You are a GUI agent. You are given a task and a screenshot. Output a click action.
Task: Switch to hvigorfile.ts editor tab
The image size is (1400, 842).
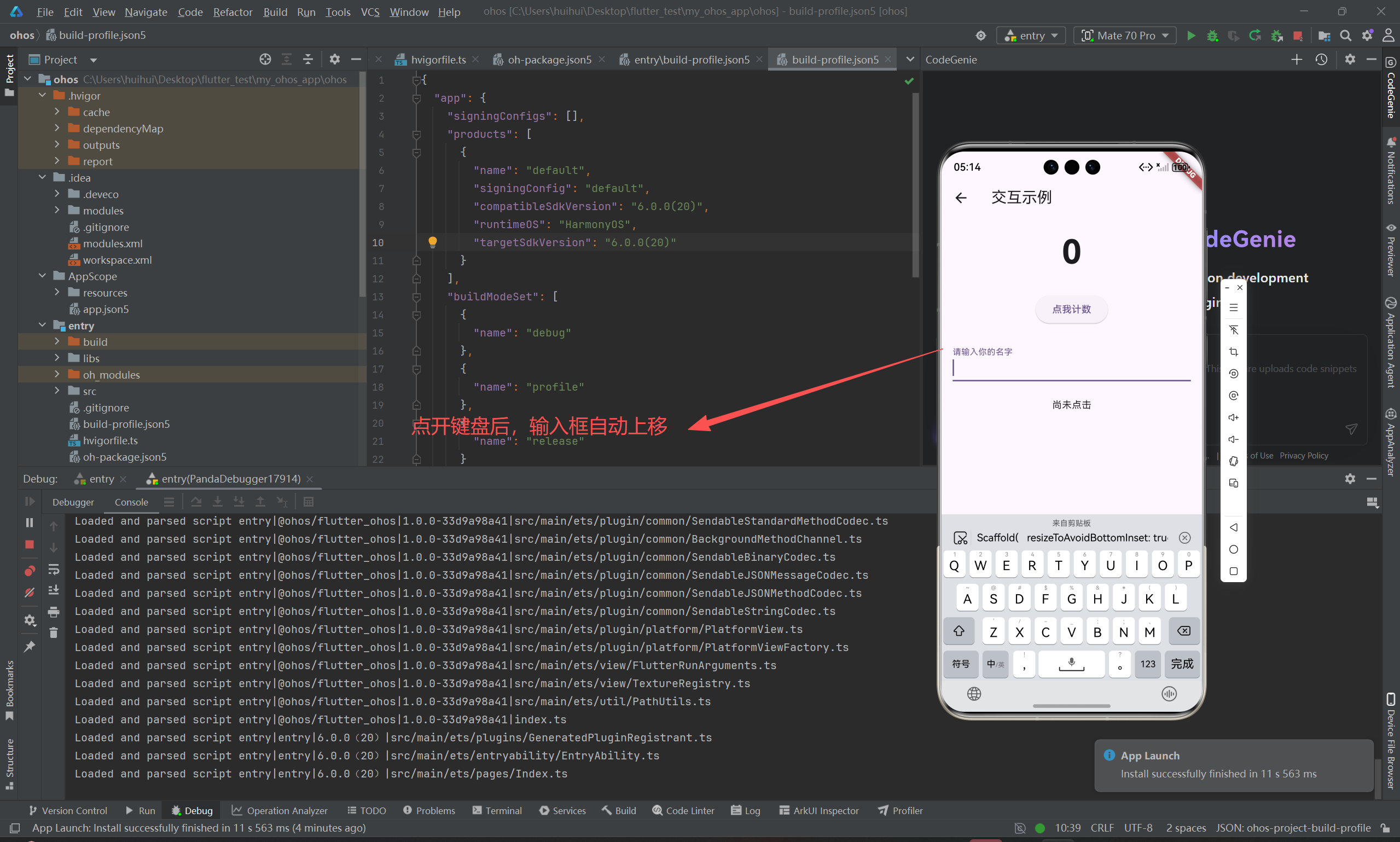[x=438, y=60]
